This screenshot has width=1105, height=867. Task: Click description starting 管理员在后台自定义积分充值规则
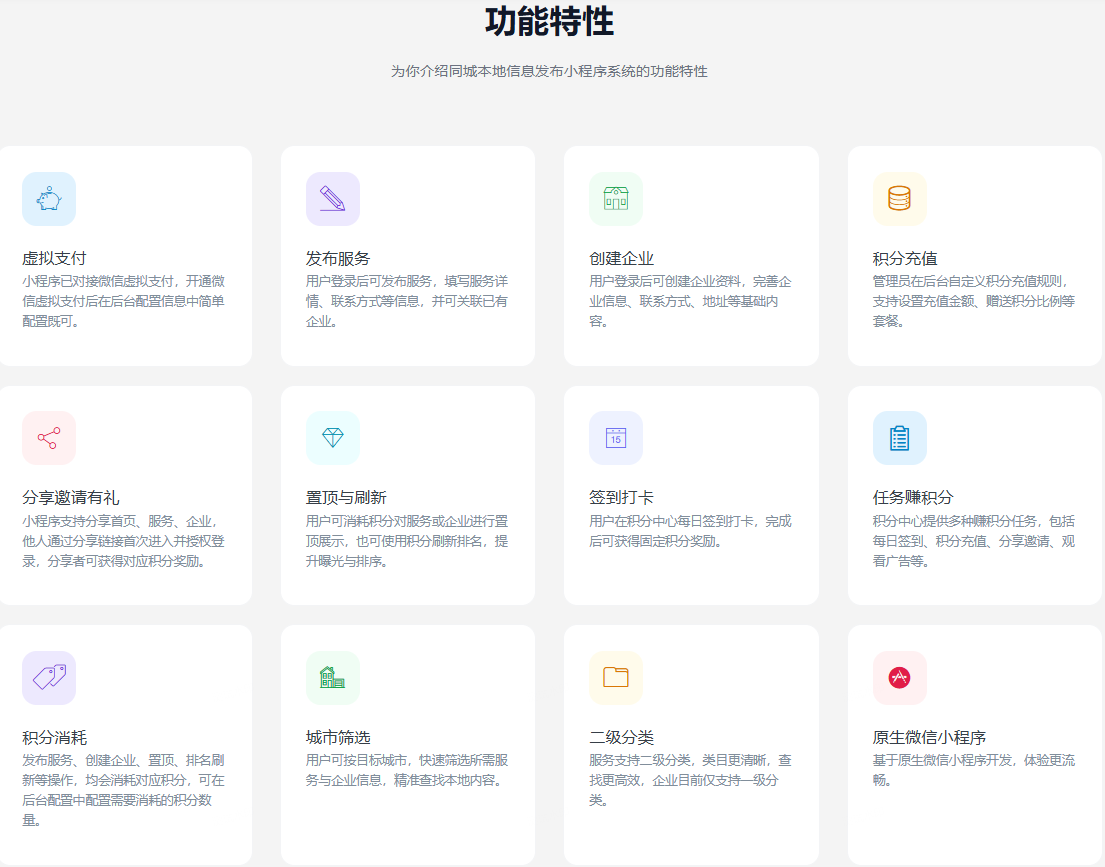click(x=974, y=301)
